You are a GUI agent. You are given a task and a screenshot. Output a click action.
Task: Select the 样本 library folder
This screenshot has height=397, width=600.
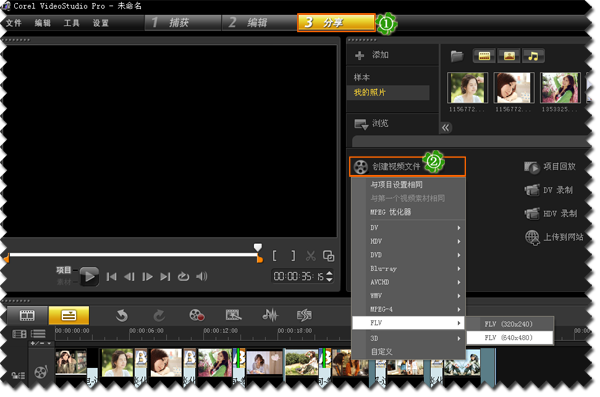coord(362,77)
